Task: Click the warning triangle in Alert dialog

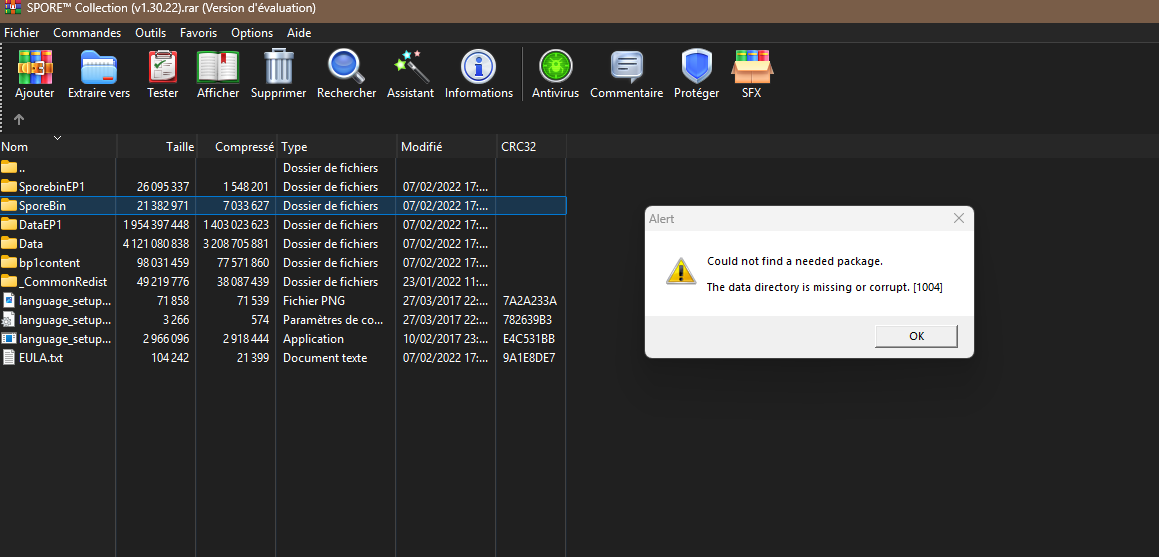Action: click(x=681, y=270)
